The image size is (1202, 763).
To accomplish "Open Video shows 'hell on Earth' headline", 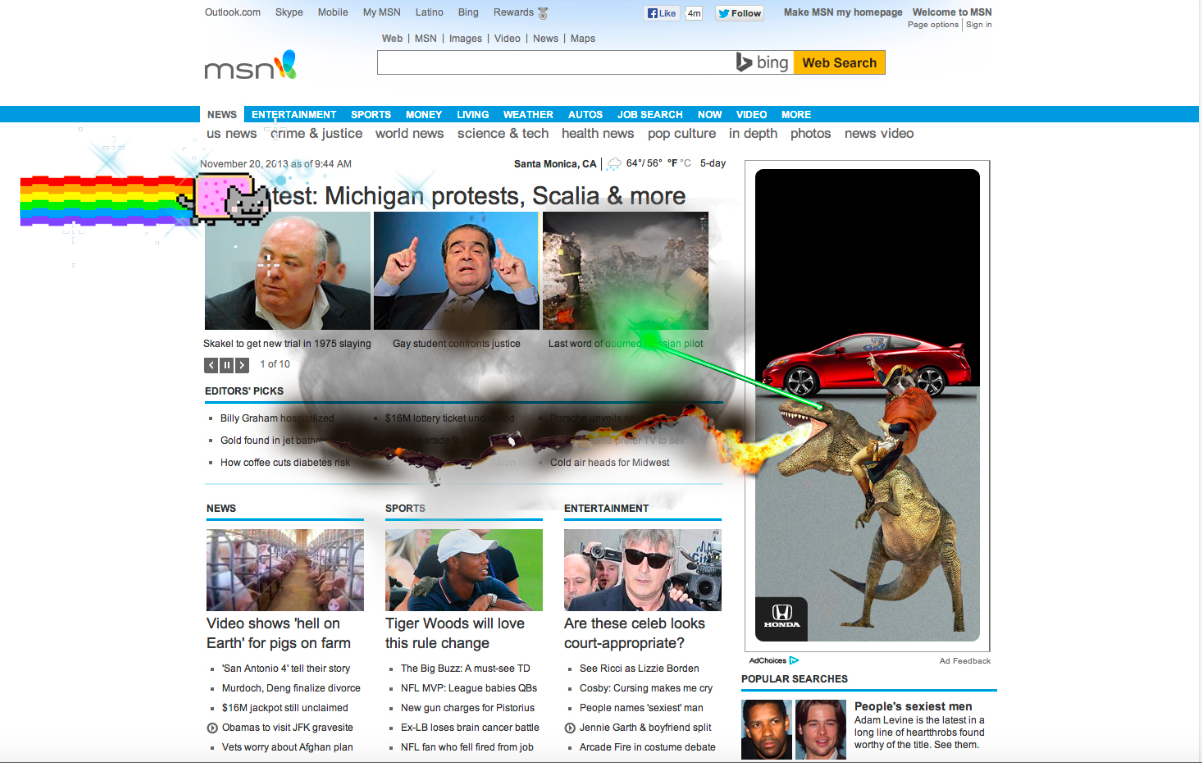I will [279, 633].
